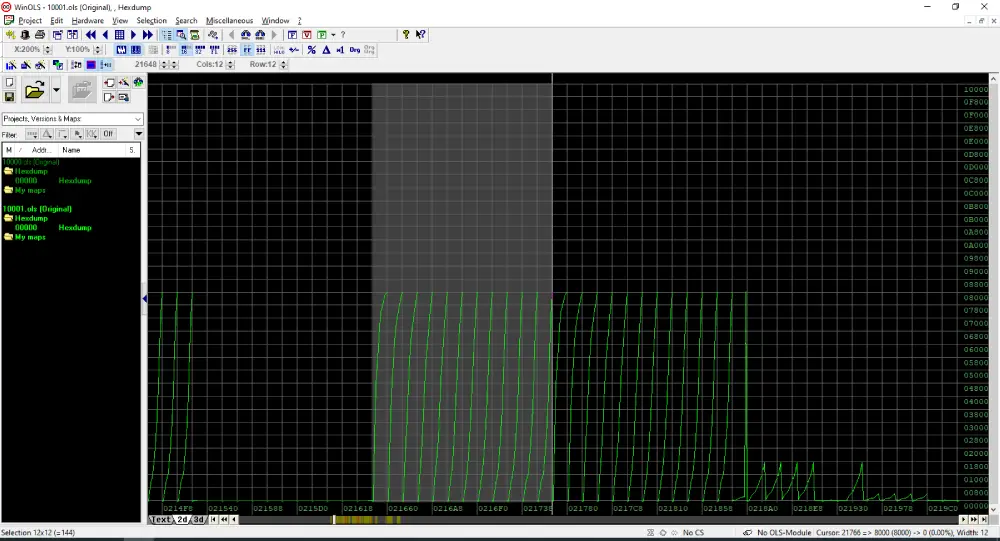Click the print icon in the top toolbar
1000x541 pixels.
[x=40, y=34]
